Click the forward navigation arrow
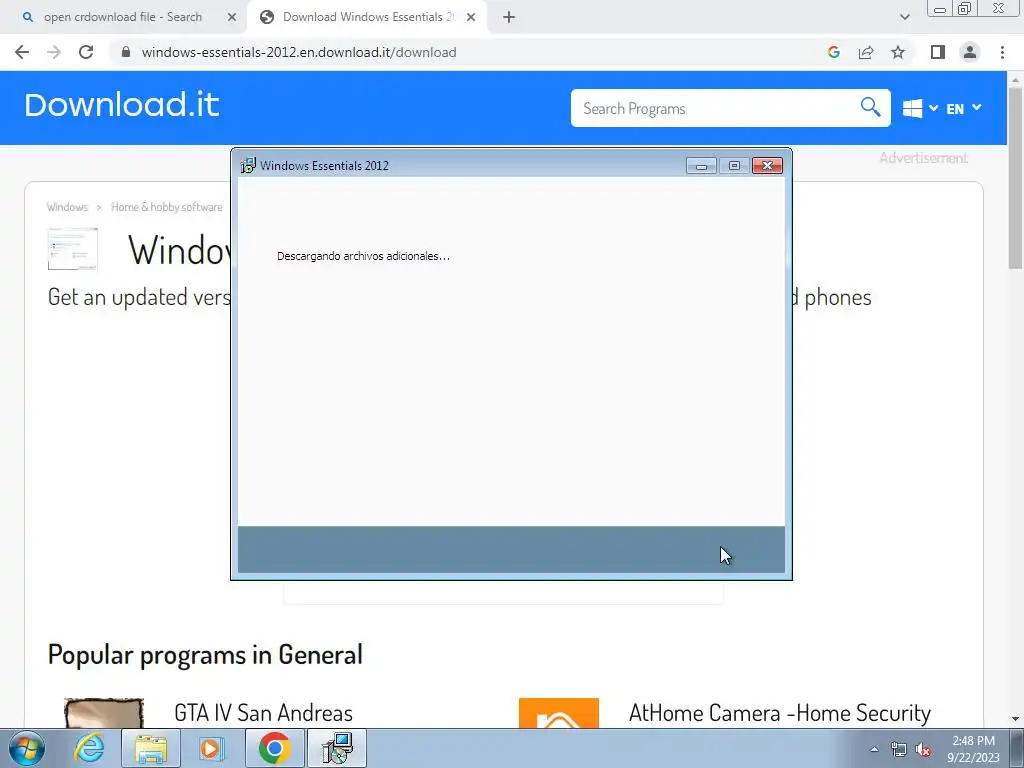The height and width of the screenshot is (768, 1024). (54, 52)
